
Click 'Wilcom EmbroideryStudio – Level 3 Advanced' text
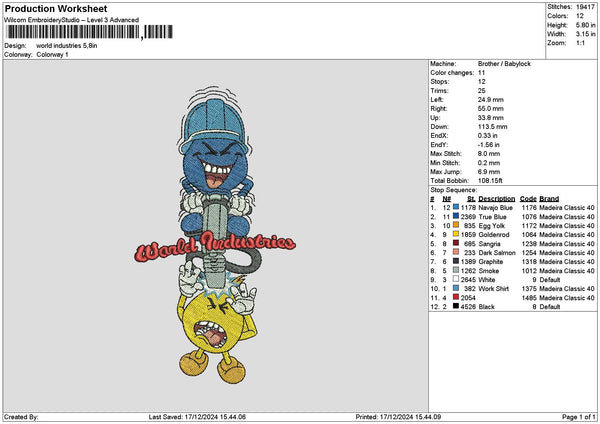72,20
